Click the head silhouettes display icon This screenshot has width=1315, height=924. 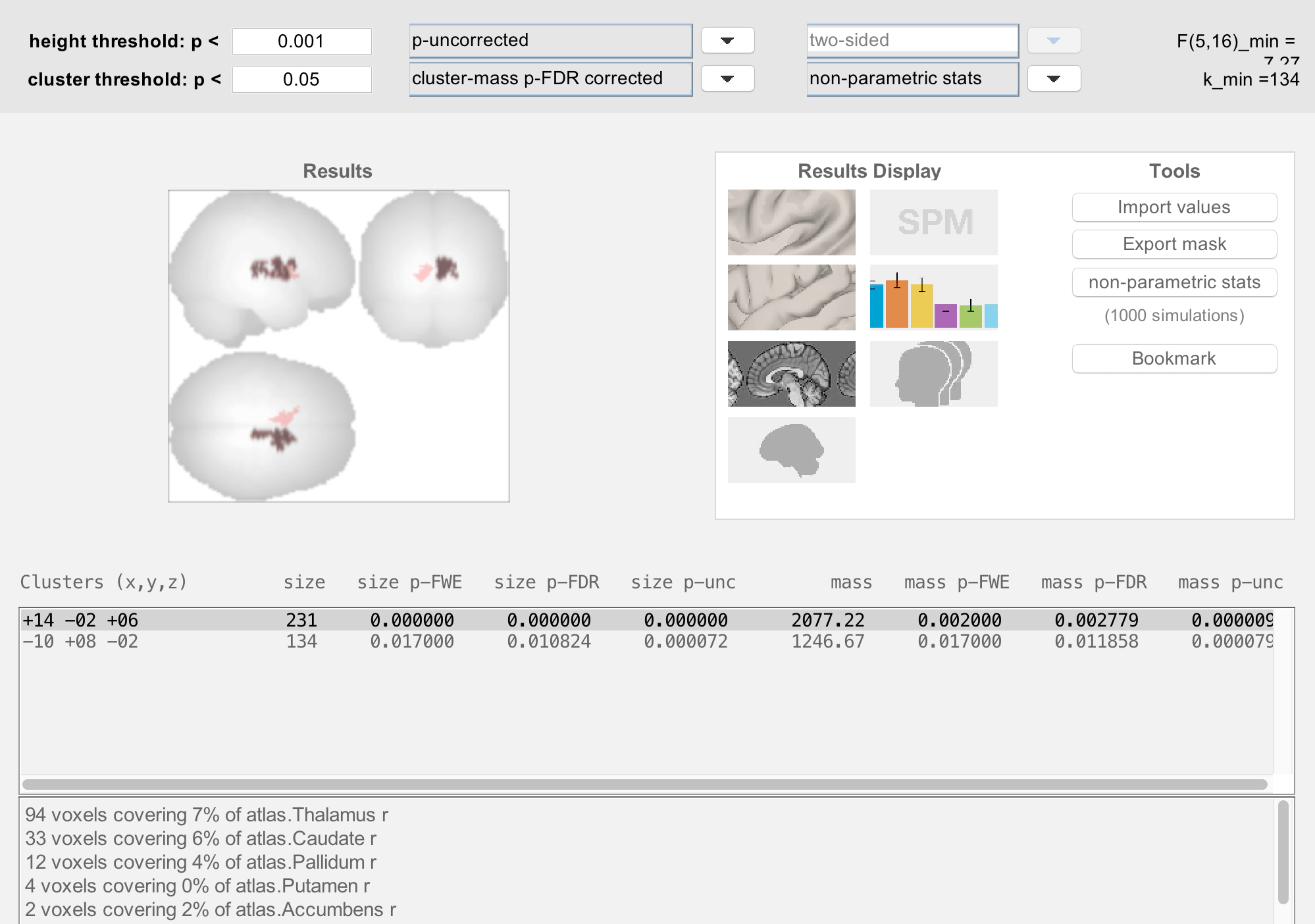click(933, 374)
